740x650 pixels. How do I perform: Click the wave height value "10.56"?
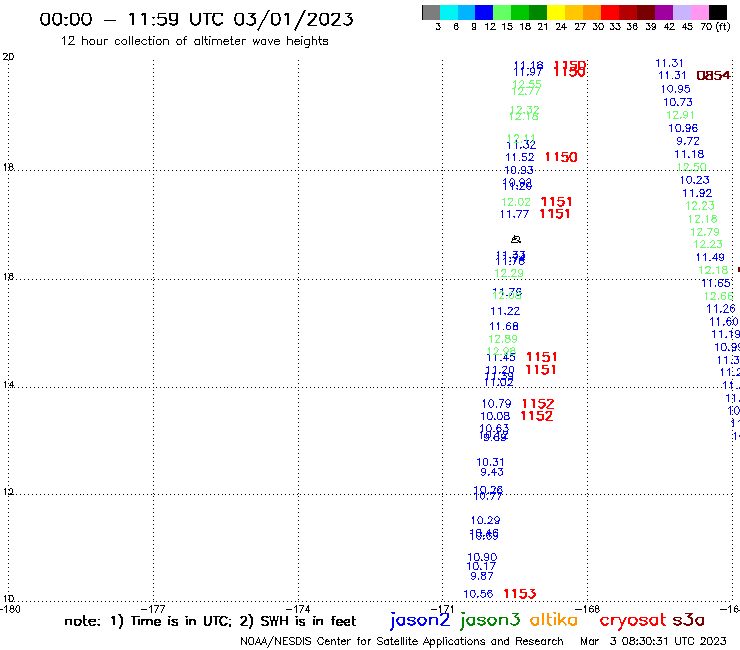[x=478, y=594]
